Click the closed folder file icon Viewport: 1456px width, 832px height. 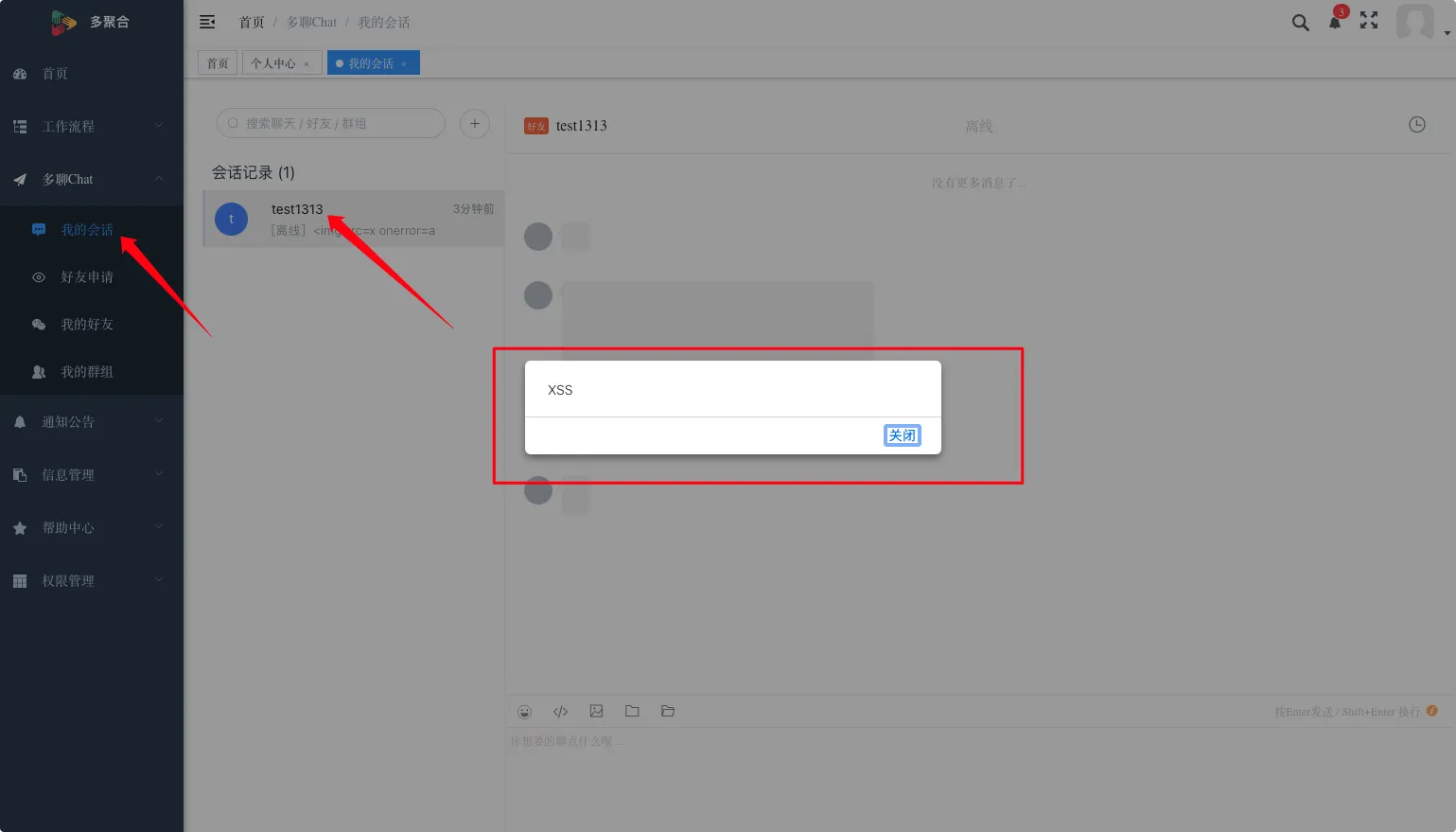(632, 711)
